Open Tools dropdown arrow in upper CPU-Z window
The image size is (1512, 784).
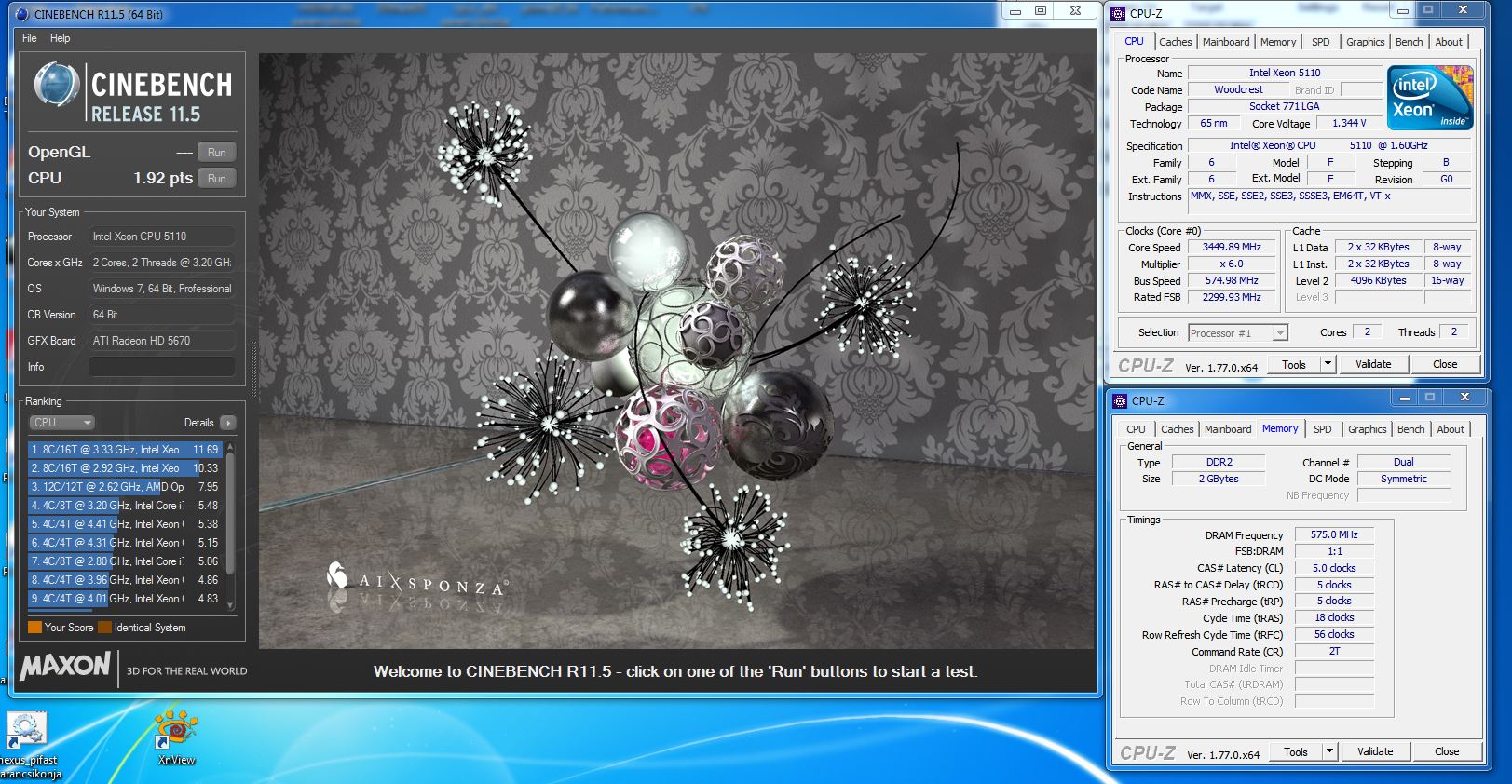(x=1328, y=364)
